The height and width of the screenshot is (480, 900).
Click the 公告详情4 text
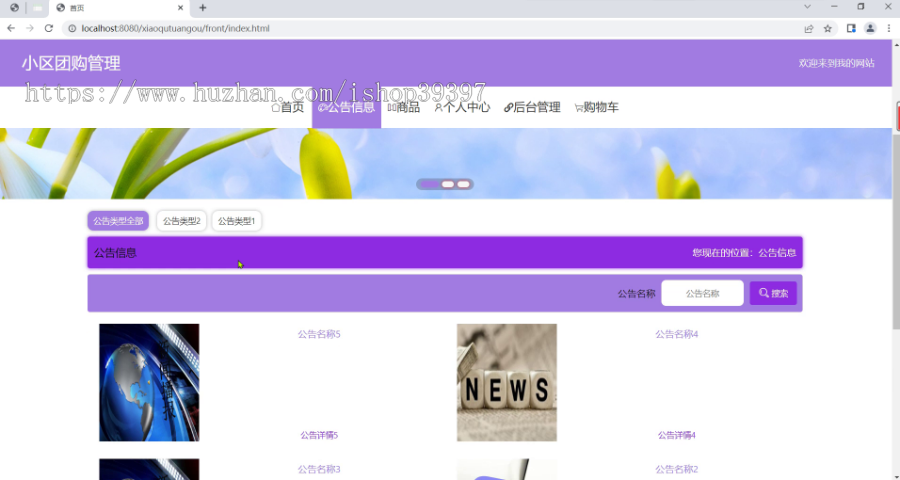pos(677,435)
